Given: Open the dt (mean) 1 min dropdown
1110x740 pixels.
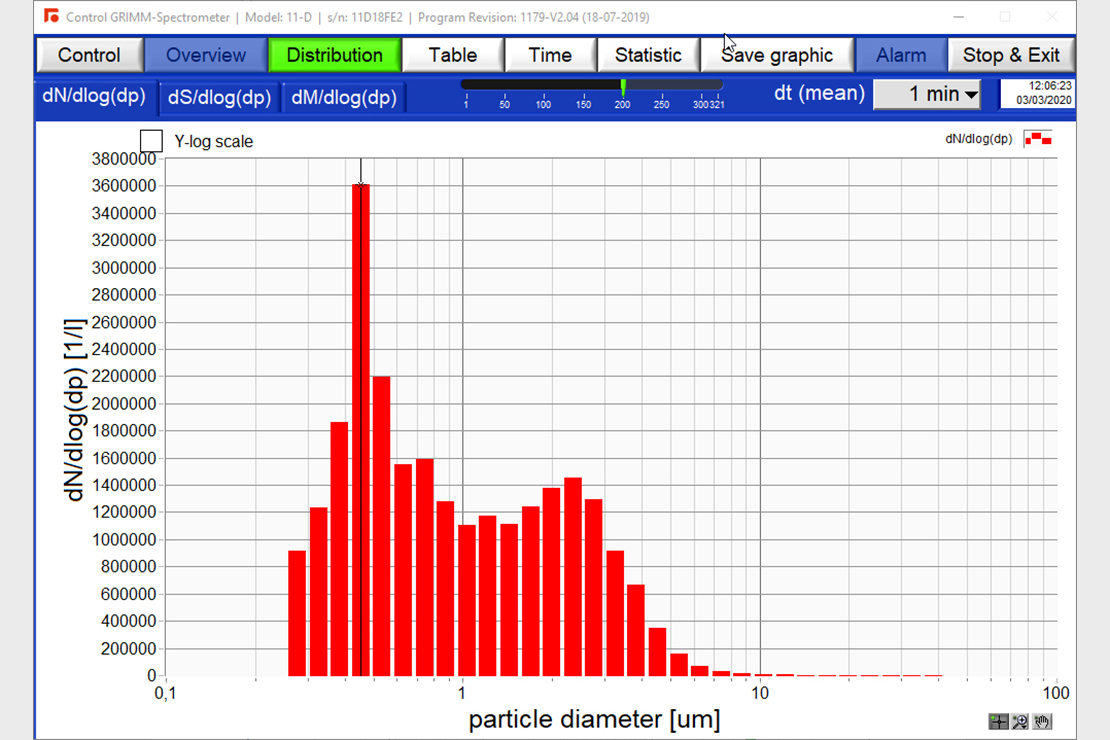Looking at the screenshot, I should point(927,94).
